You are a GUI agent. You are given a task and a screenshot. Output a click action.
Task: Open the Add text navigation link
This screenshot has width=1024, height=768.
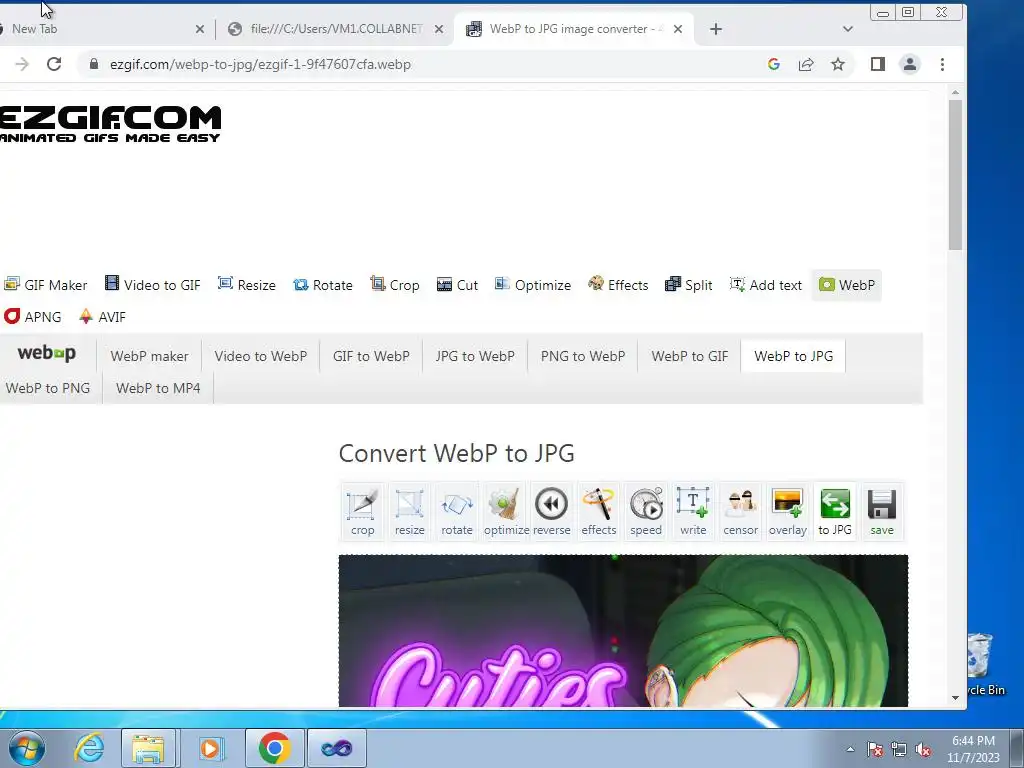(765, 285)
